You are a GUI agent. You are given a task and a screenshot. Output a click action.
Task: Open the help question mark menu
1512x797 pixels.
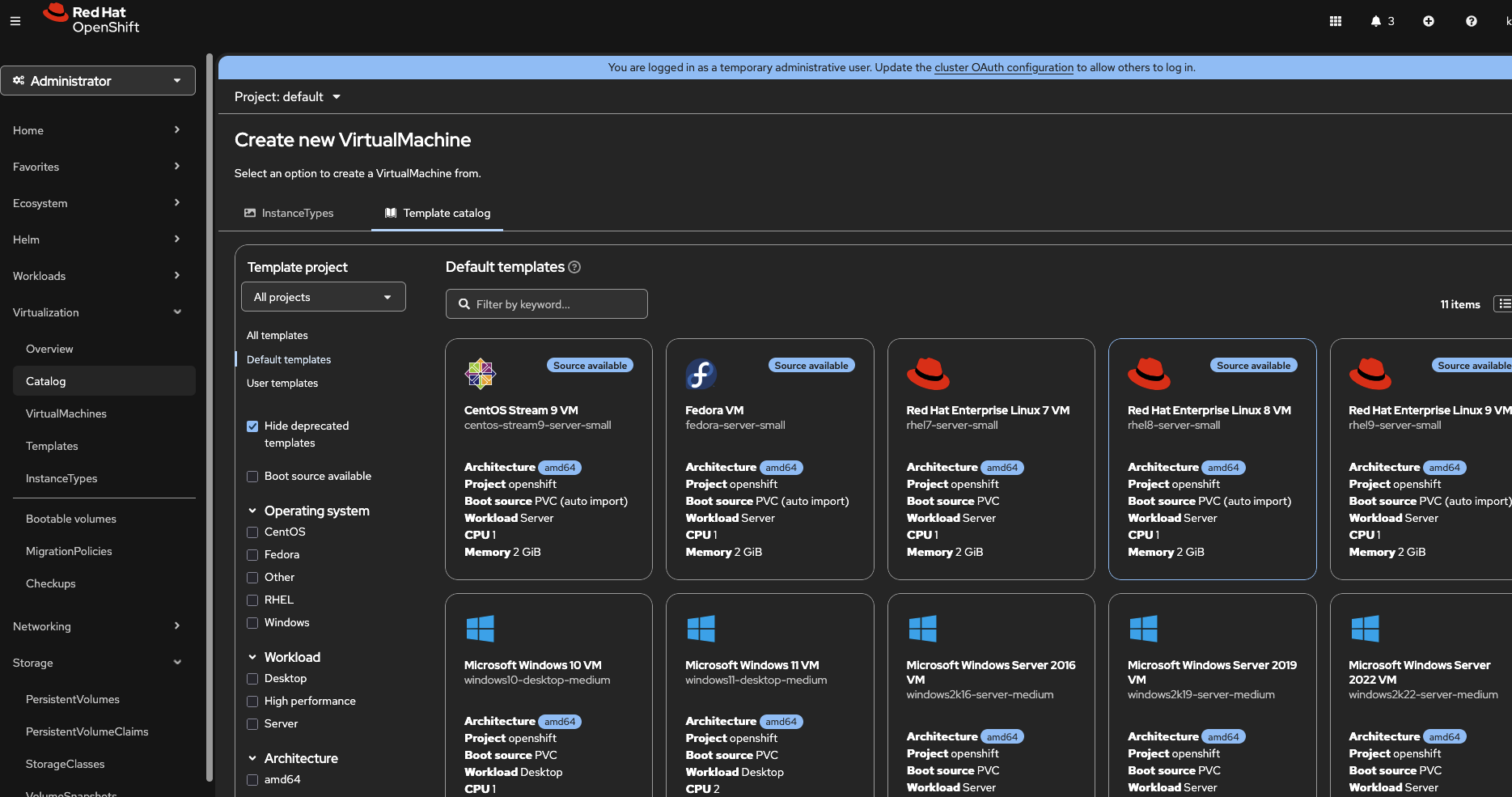click(1472, 21)
